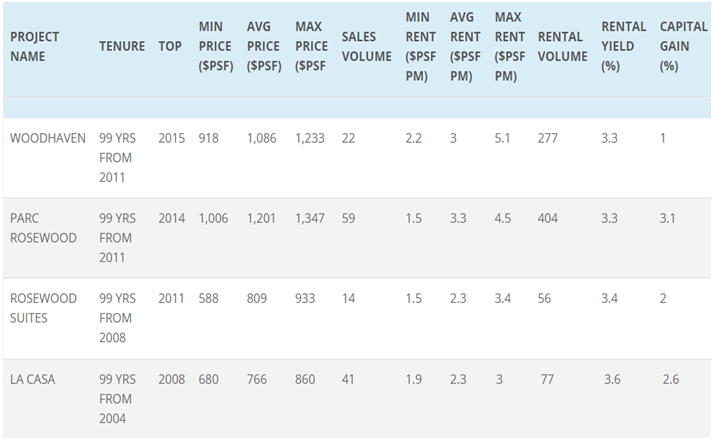This screenshot has width=713, height=440.
Task: Click min price value 1,006
Action: pyautogui.click(x=213, y=219)
